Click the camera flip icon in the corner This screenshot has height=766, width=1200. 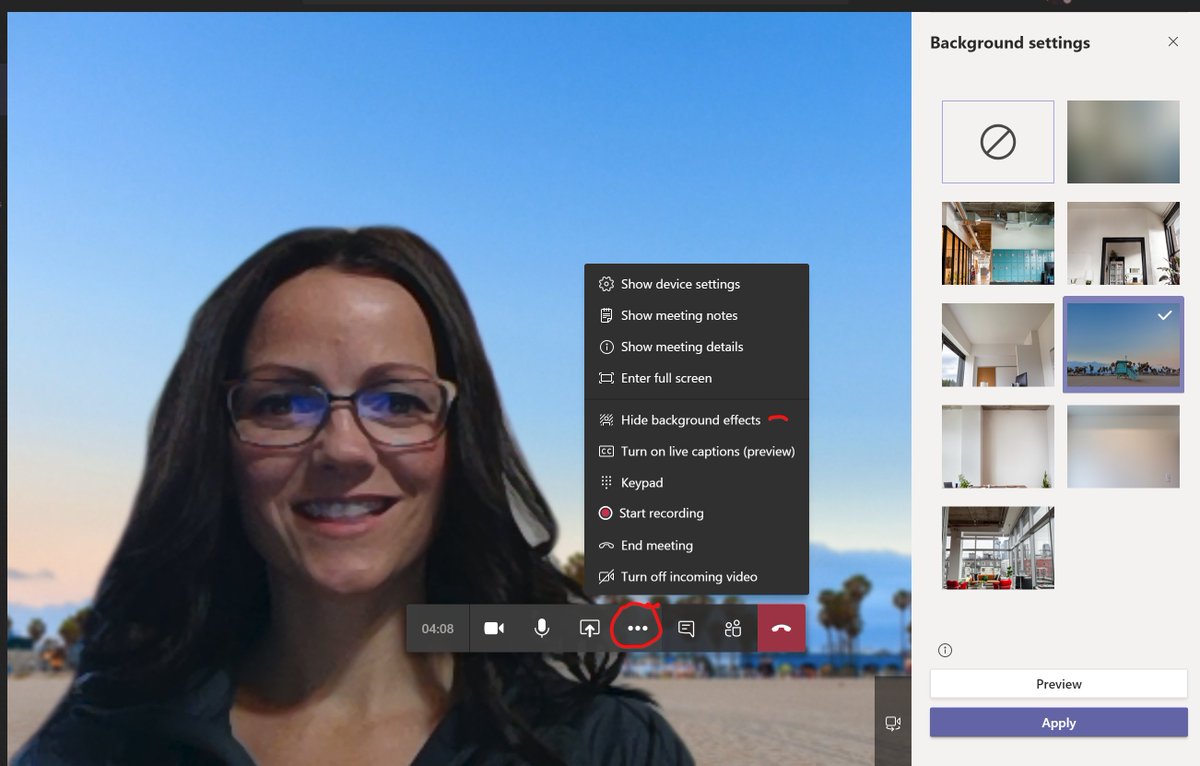893,722
